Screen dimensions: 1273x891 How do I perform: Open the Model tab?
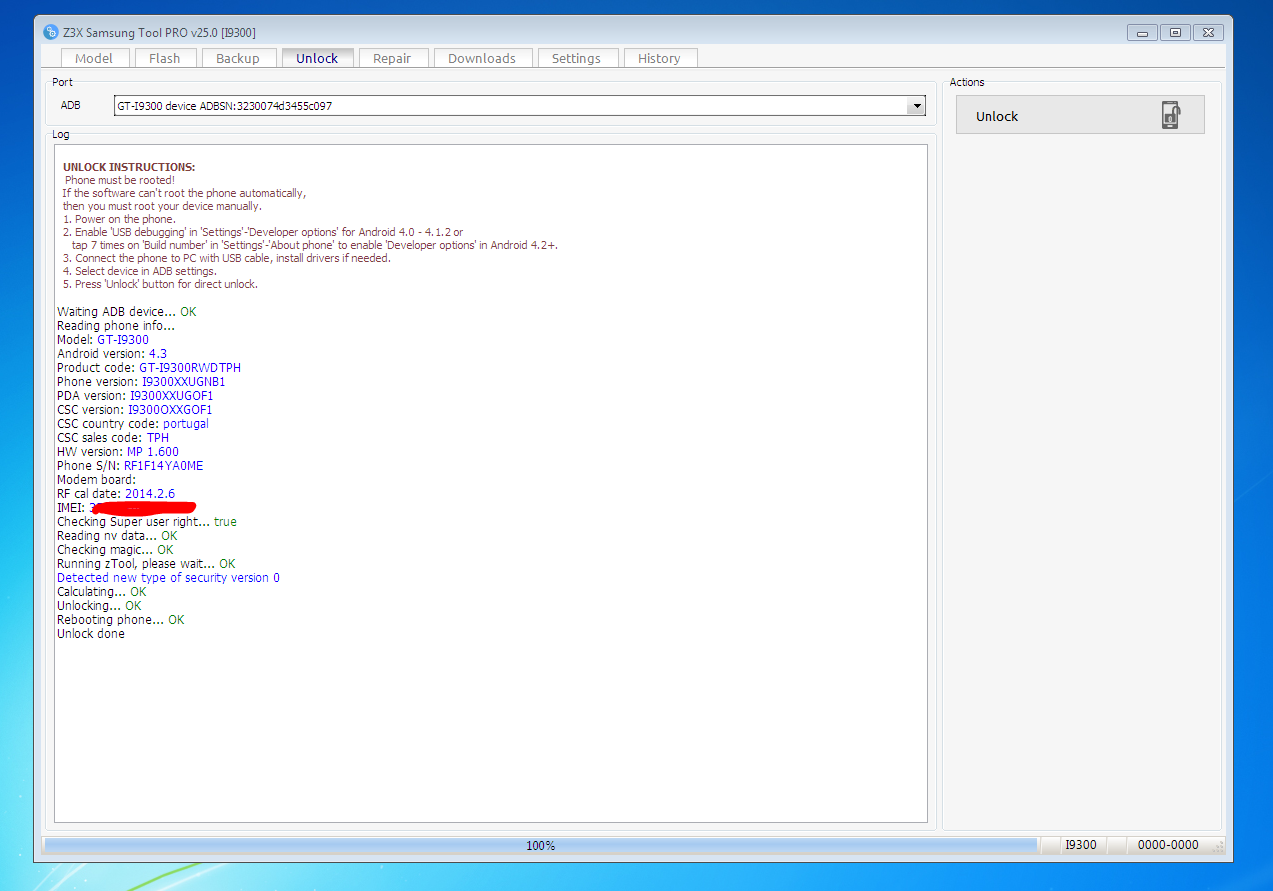(94, 58)
